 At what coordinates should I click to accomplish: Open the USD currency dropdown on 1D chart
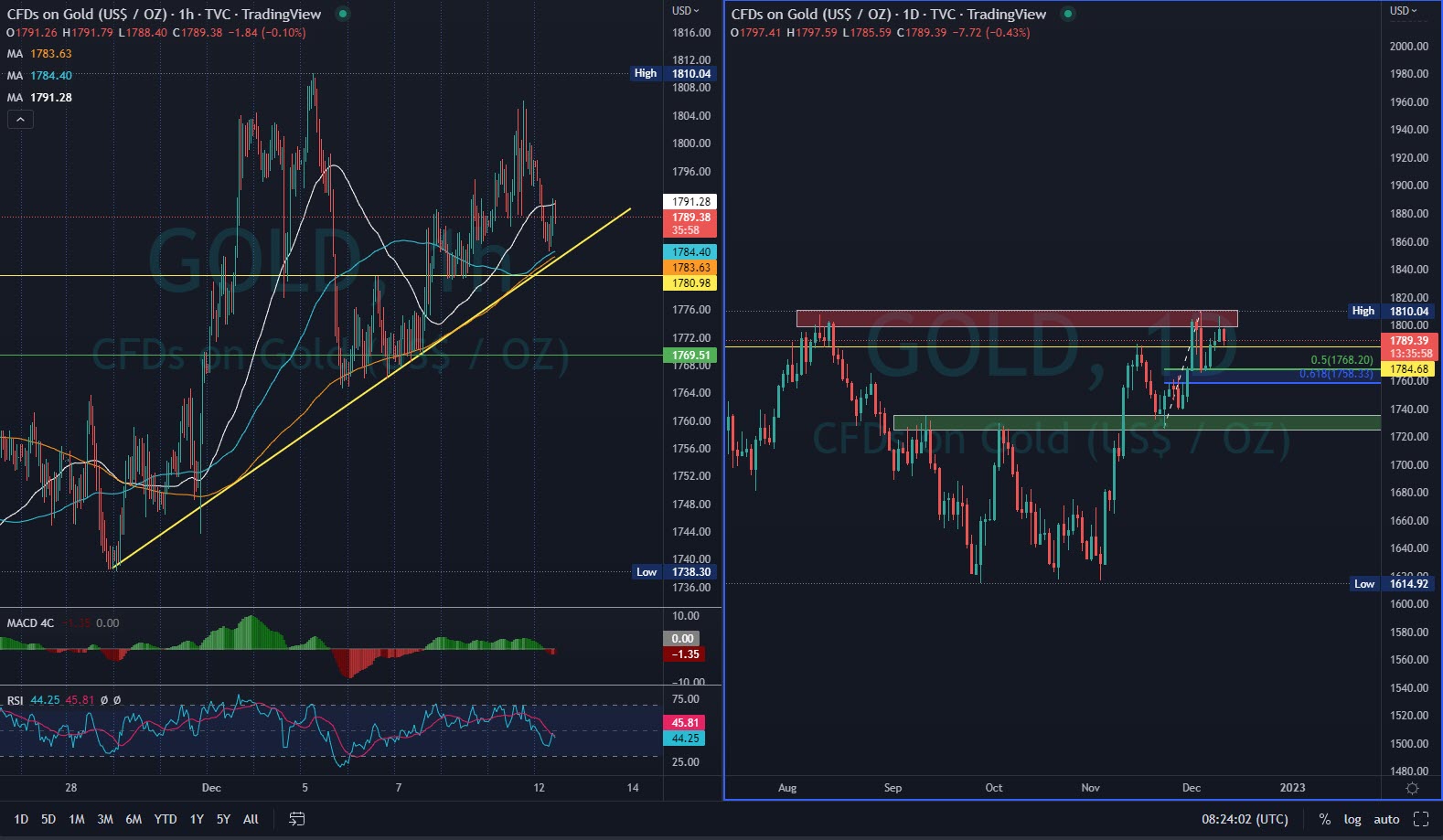coord(1403,11)
